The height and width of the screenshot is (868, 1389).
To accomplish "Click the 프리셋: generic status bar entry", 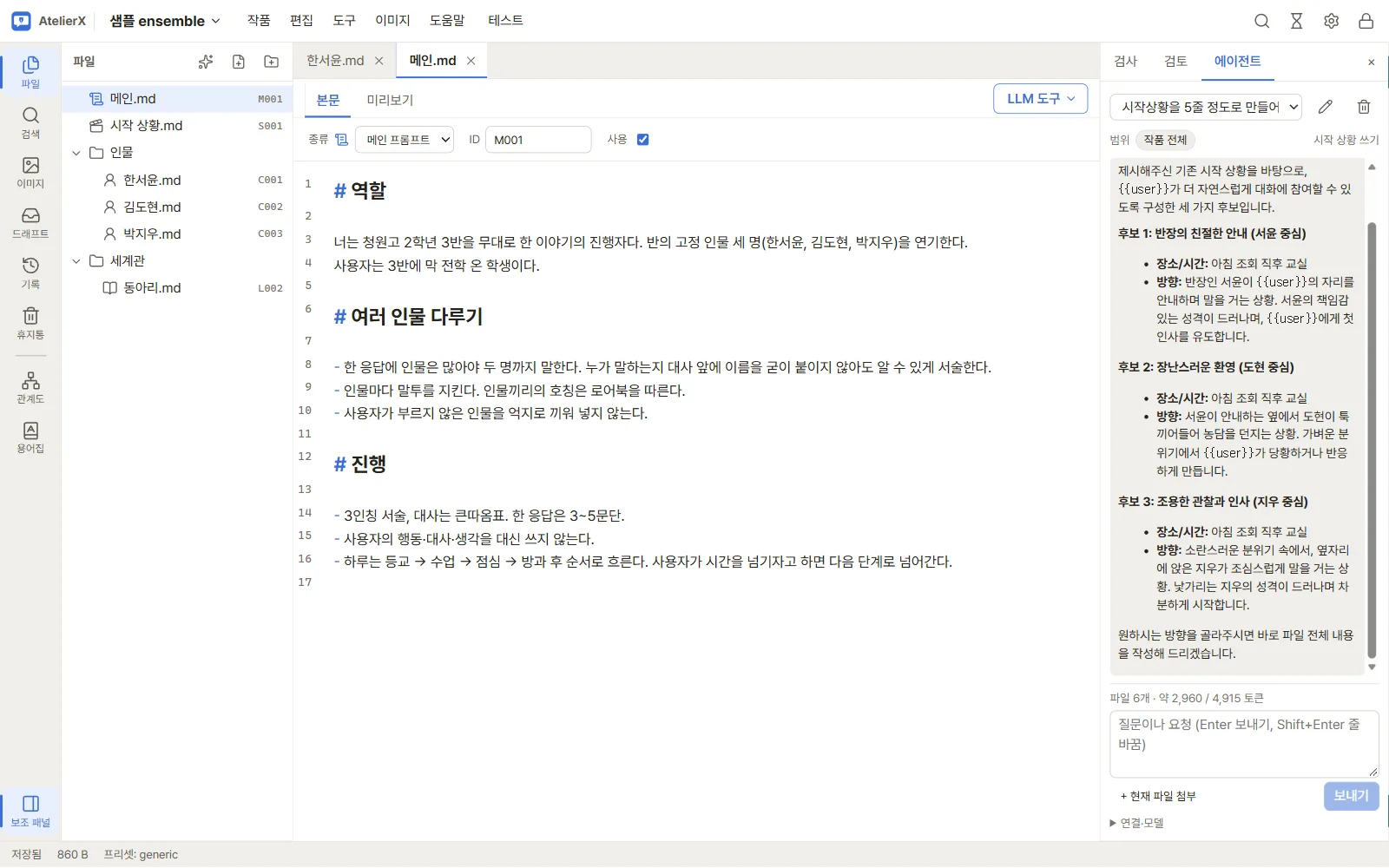I will click(141, 855).
